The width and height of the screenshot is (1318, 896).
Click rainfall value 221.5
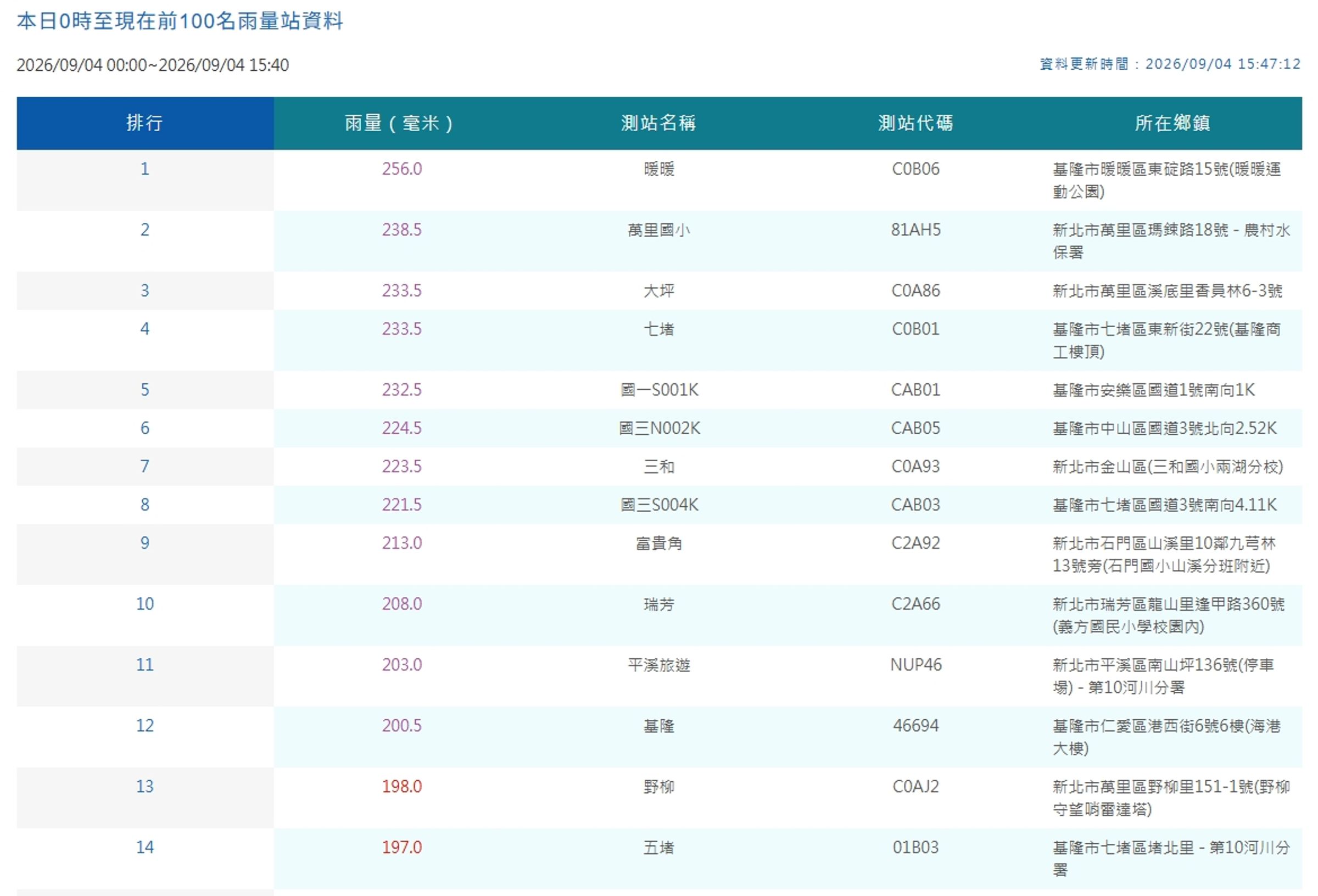[x=401, y=505]
